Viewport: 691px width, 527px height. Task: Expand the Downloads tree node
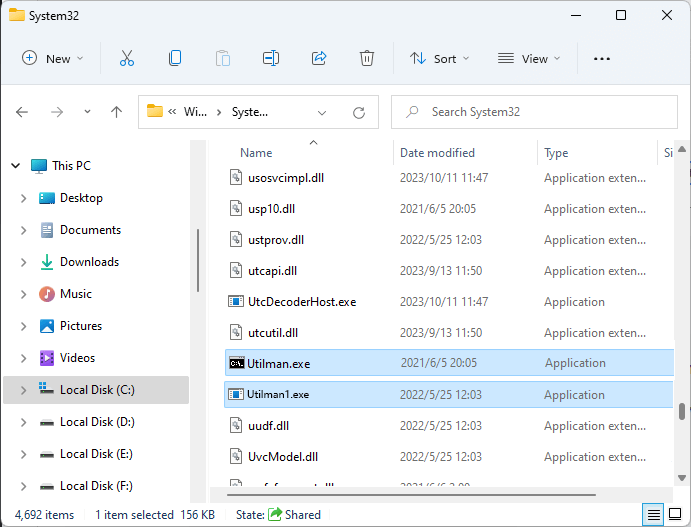24,262
